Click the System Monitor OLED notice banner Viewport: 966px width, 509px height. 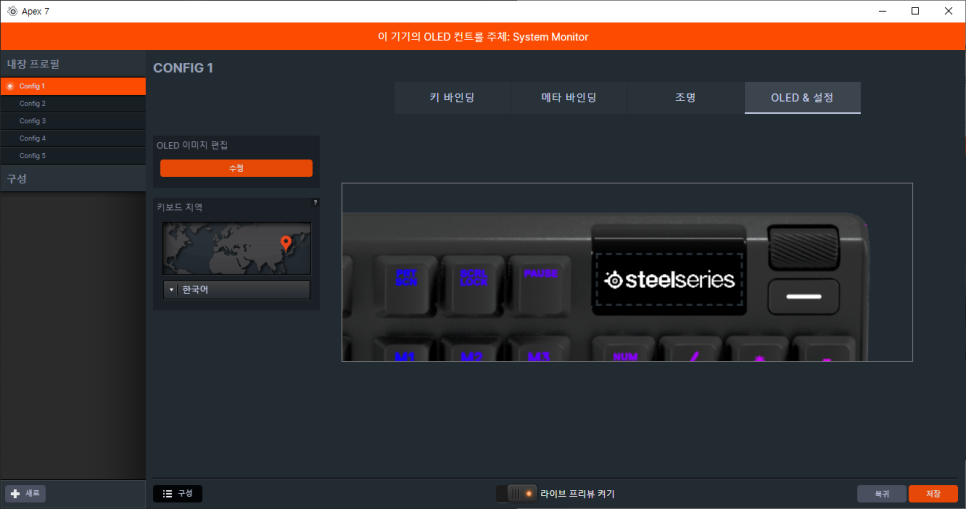[483, 37]
